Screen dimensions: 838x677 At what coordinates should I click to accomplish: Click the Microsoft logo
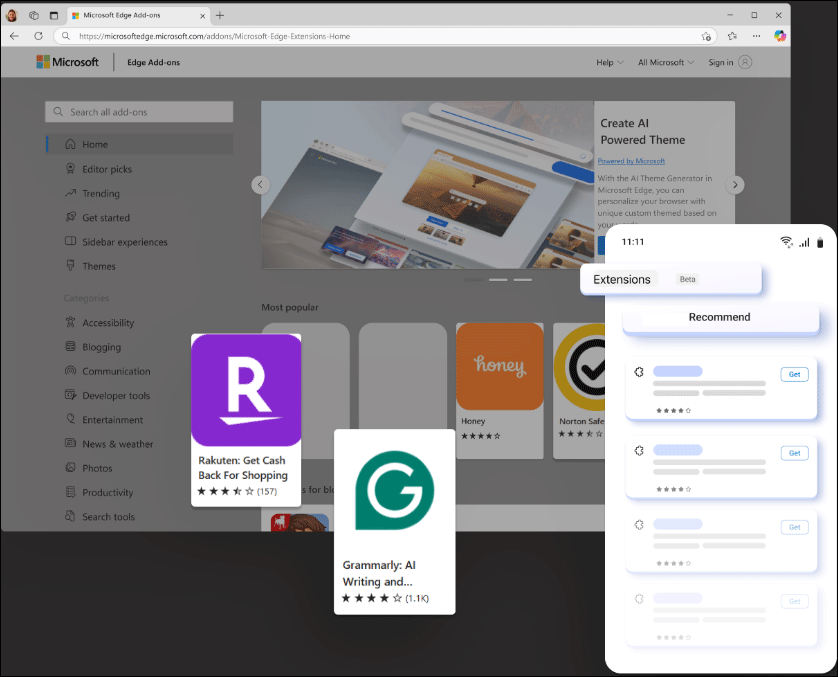point(67,62)
